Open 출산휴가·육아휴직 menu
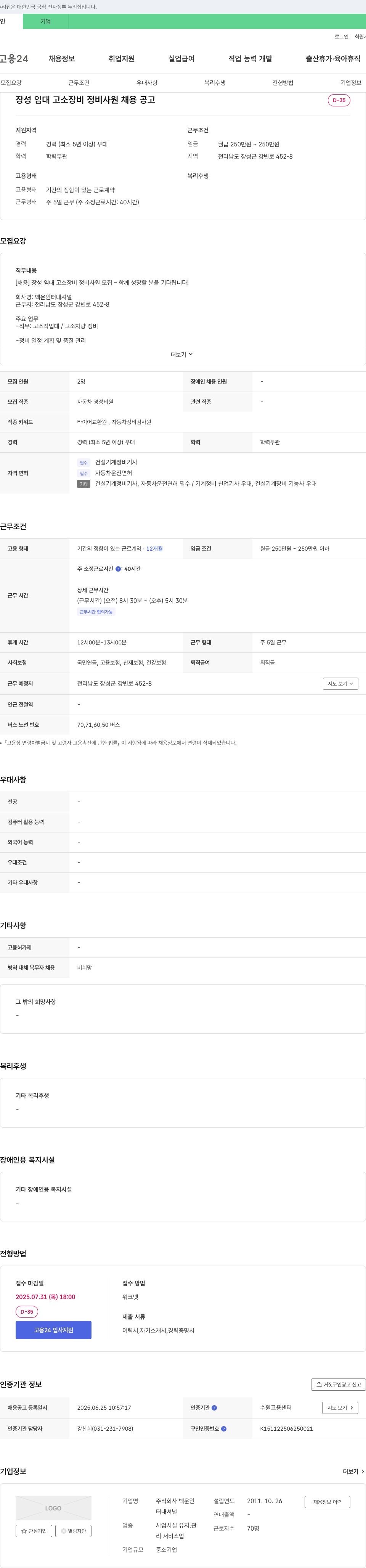366x1568 pixels. (x=332, y=58)
